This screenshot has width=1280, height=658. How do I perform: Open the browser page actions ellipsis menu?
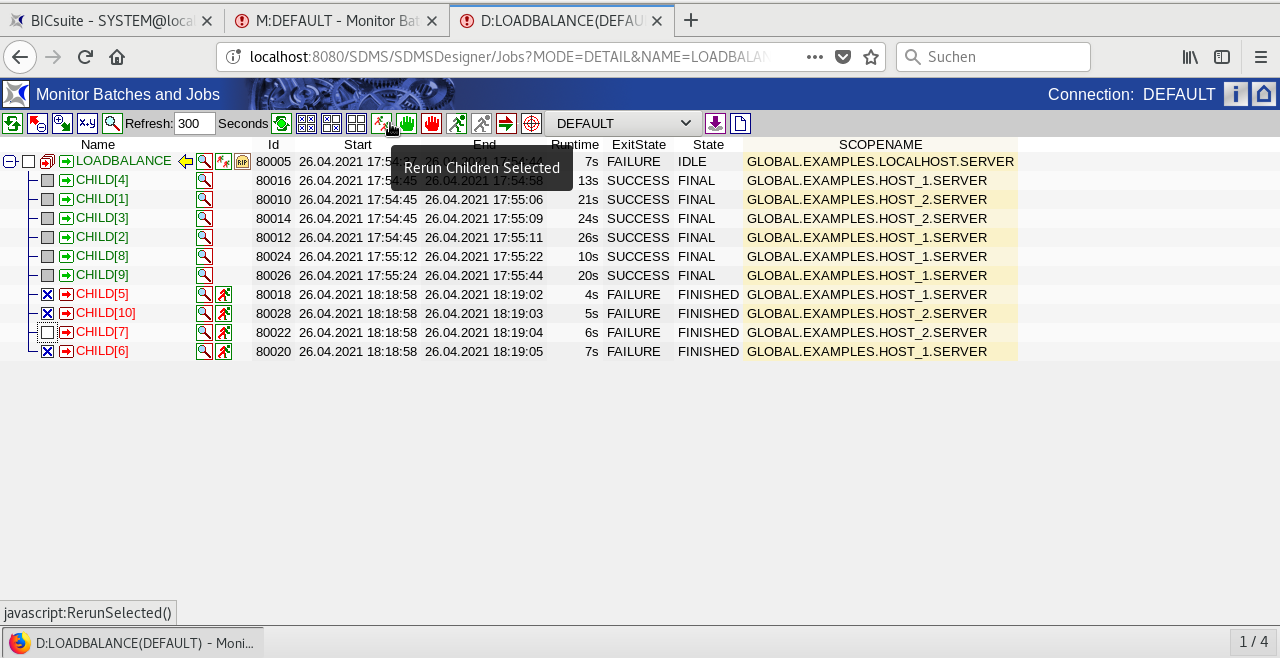pyautogui.click(x=815, y=57)
